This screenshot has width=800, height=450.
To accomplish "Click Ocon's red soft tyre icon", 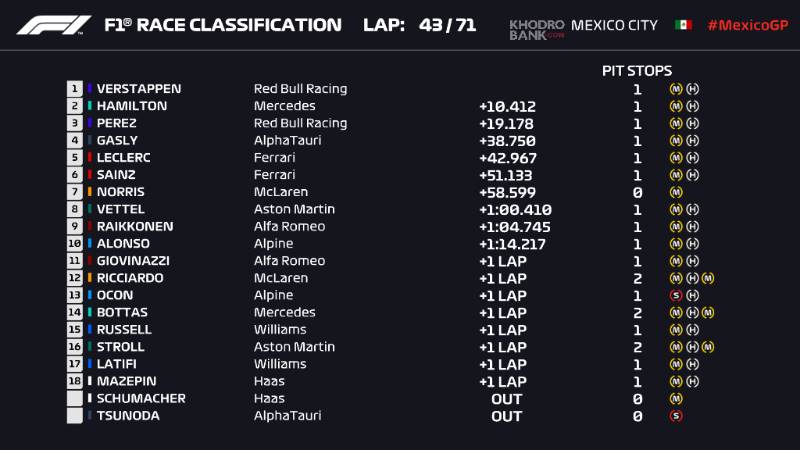I will (676, 295).
